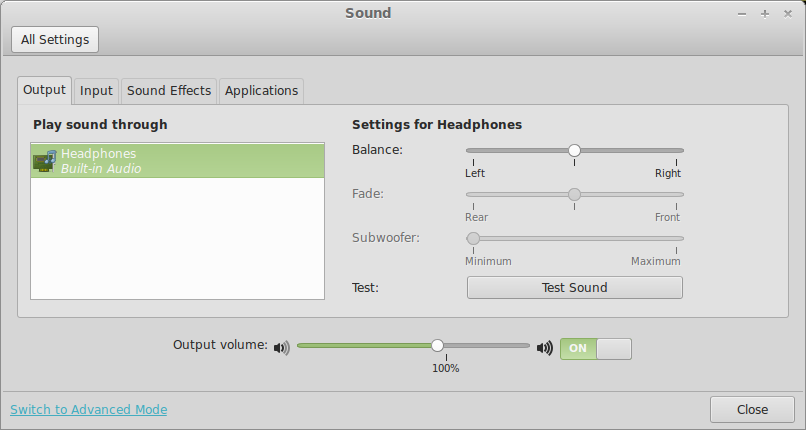
Task: Toggle the output volume ON switch
Action: (x=596, y=348)
